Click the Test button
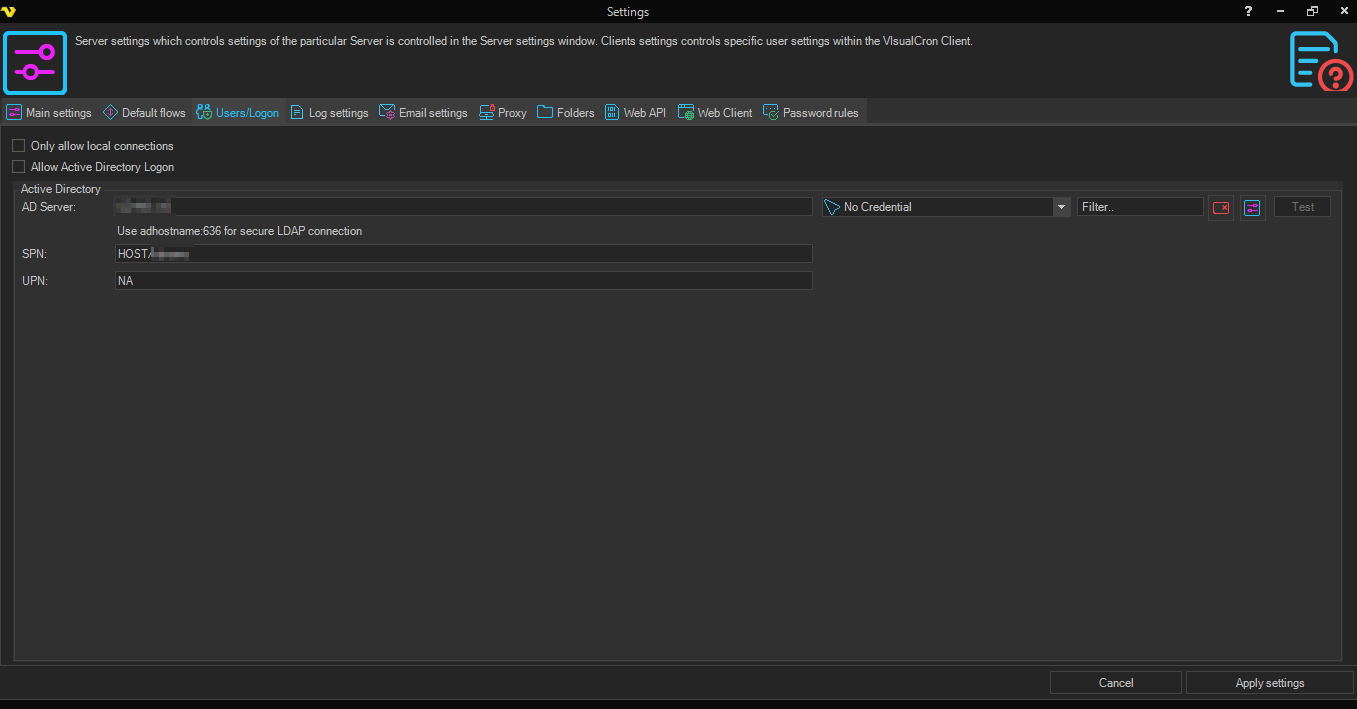The width and height of the screenshot is (1357, 709). 1302,207
